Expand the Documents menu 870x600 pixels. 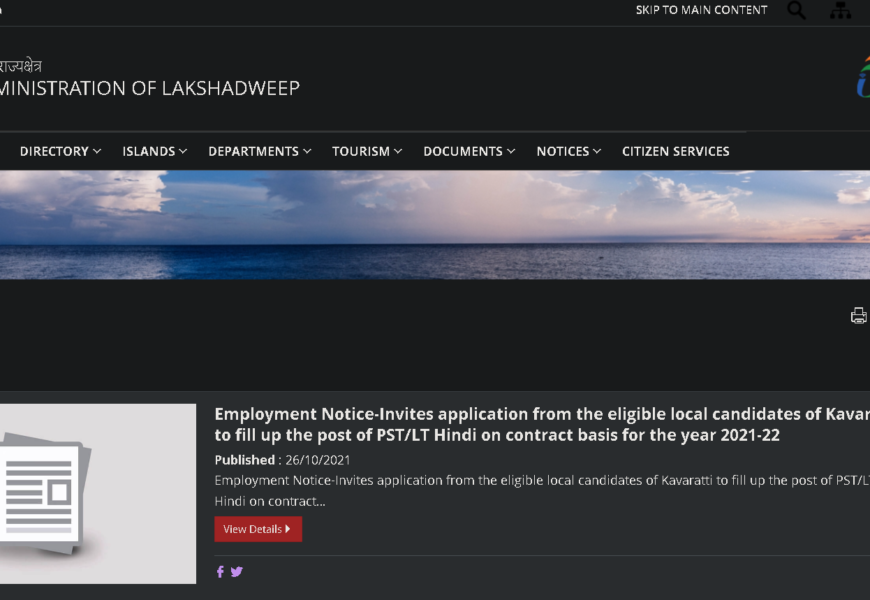tap(469, 151)
